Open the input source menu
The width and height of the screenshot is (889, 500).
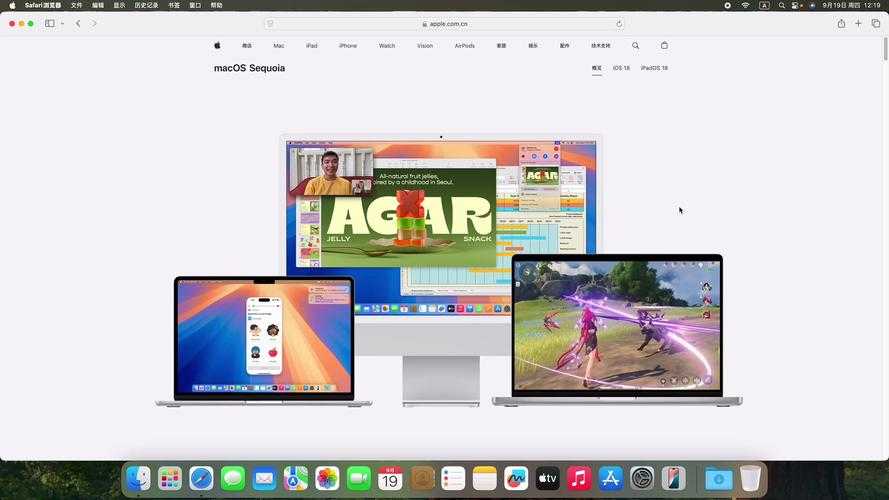[x=764, y=5]
